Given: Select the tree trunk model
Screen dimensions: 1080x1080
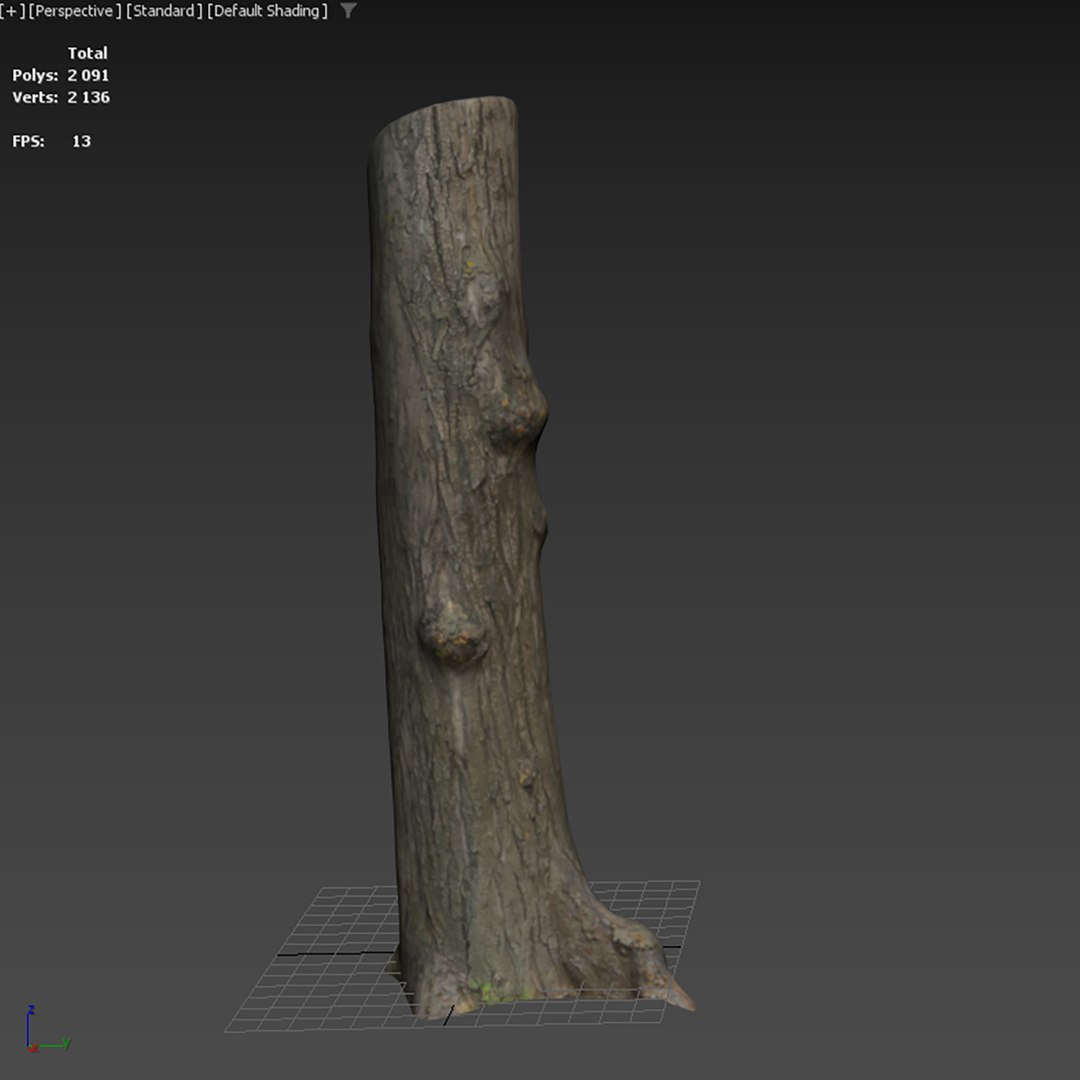Looking at the screenshot, I should [475, 551].
